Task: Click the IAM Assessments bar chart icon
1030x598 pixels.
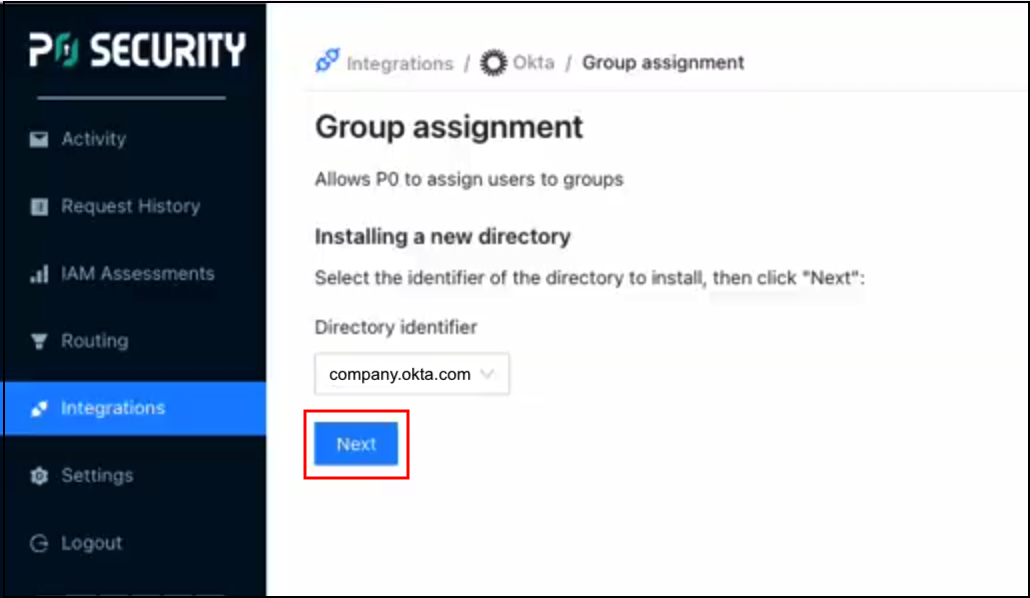Action: tap(39, 274)
